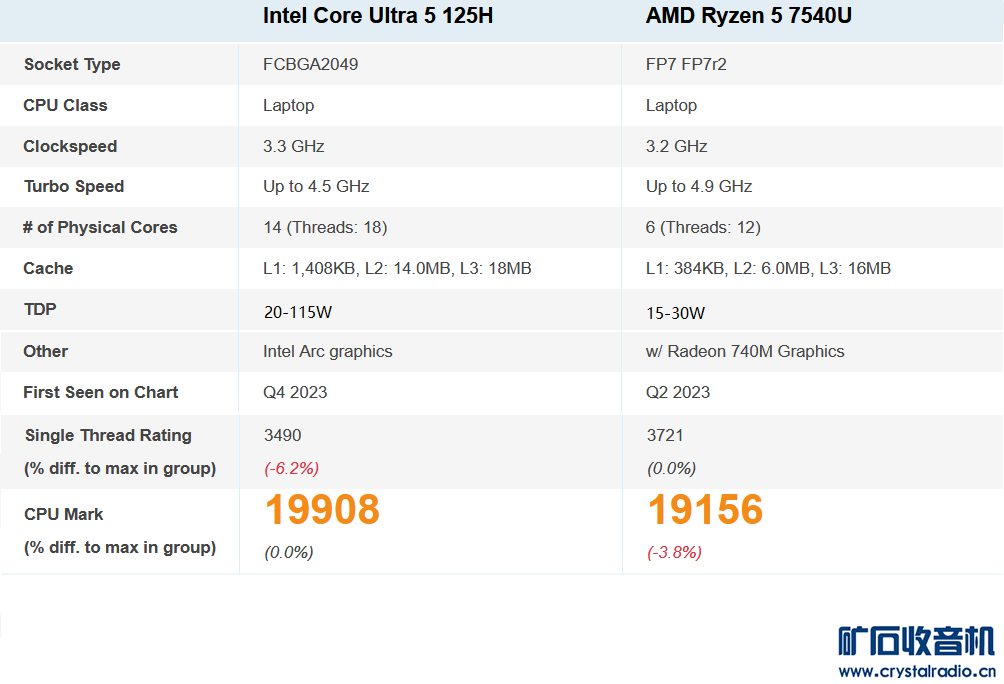
Task: Select the AMD CPU Mark score 19156
Action: click(705, 510)
